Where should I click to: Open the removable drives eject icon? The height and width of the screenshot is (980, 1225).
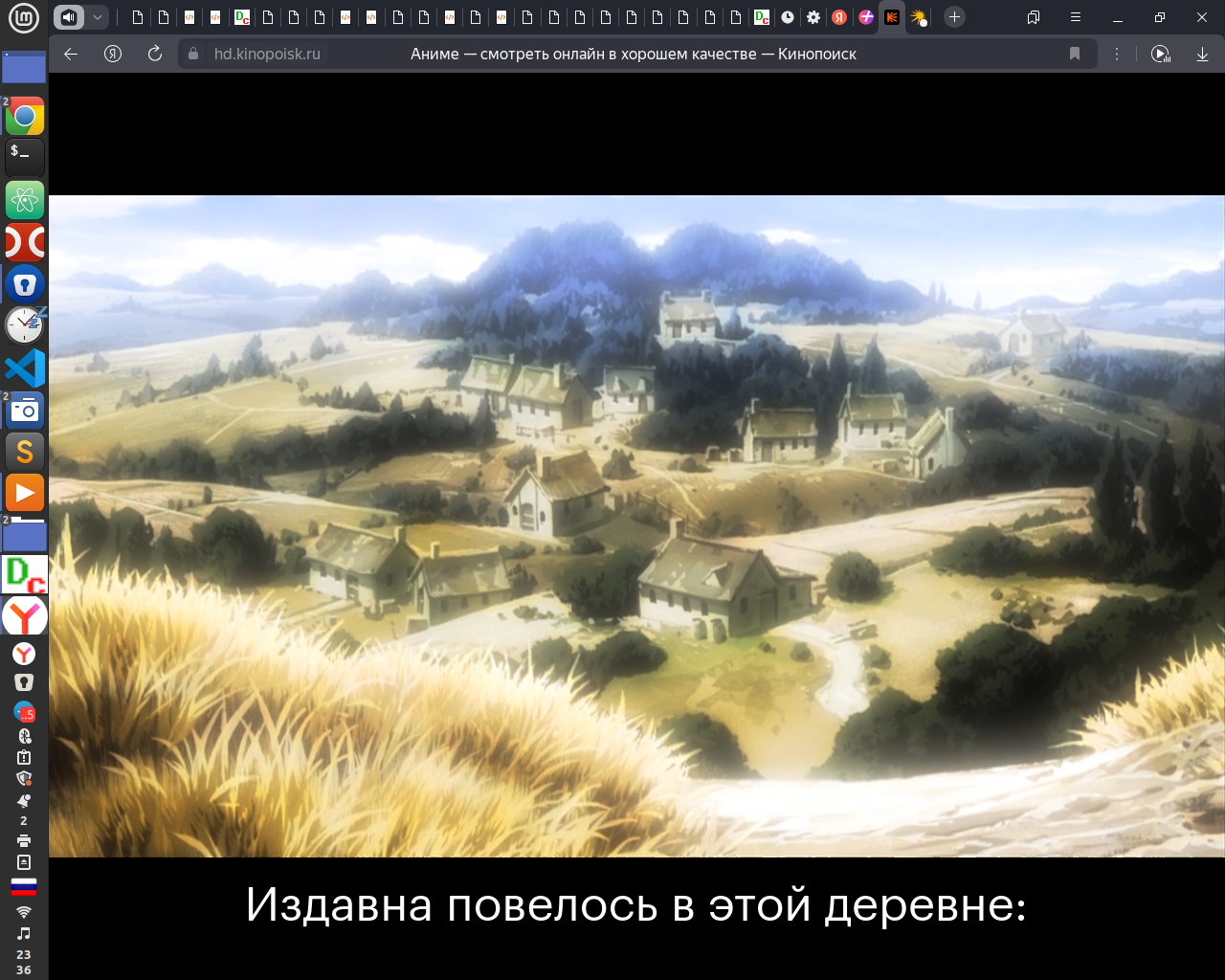(x=24, y=862)
